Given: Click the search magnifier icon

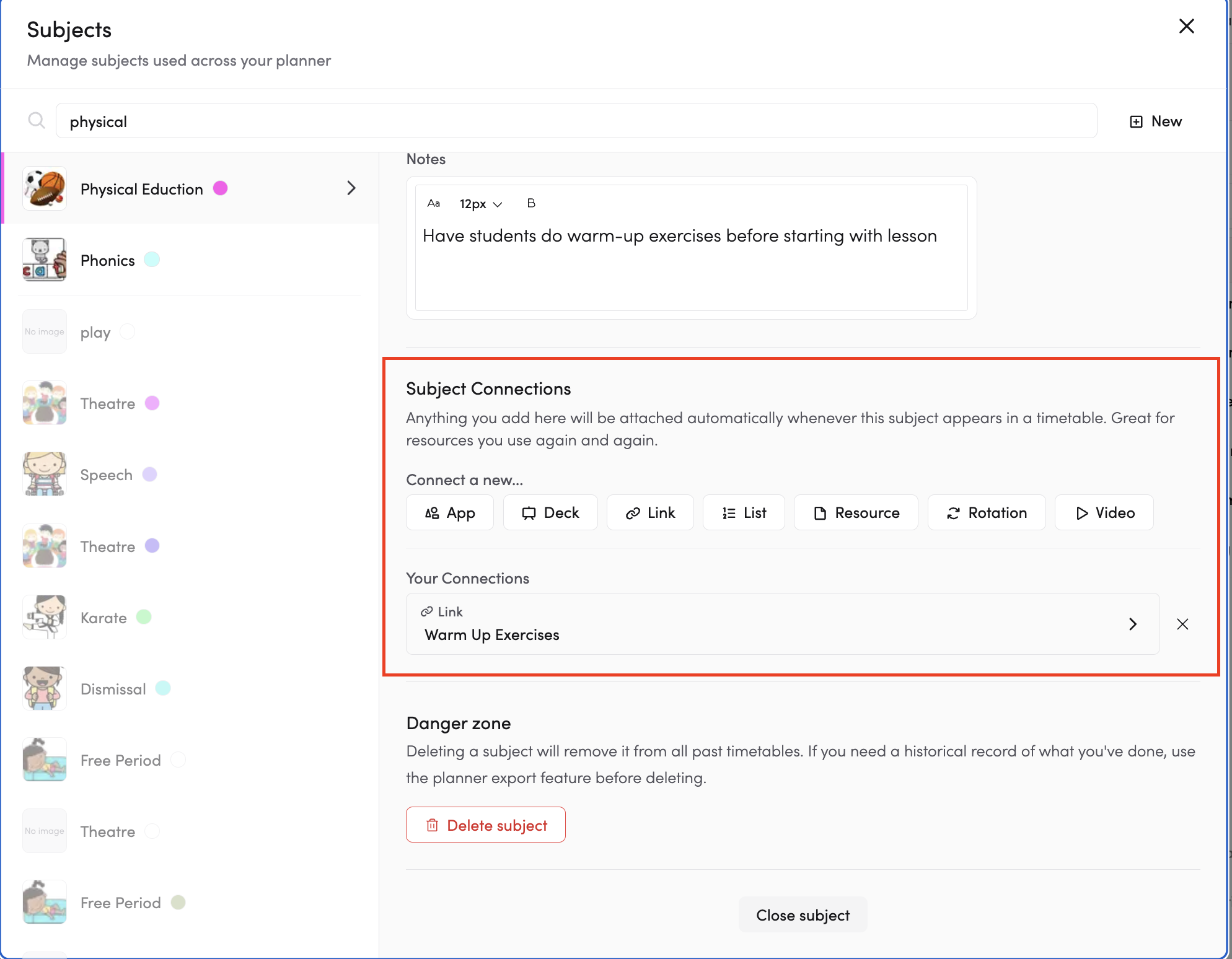Looking at the screenshot, I should (37, 120).
